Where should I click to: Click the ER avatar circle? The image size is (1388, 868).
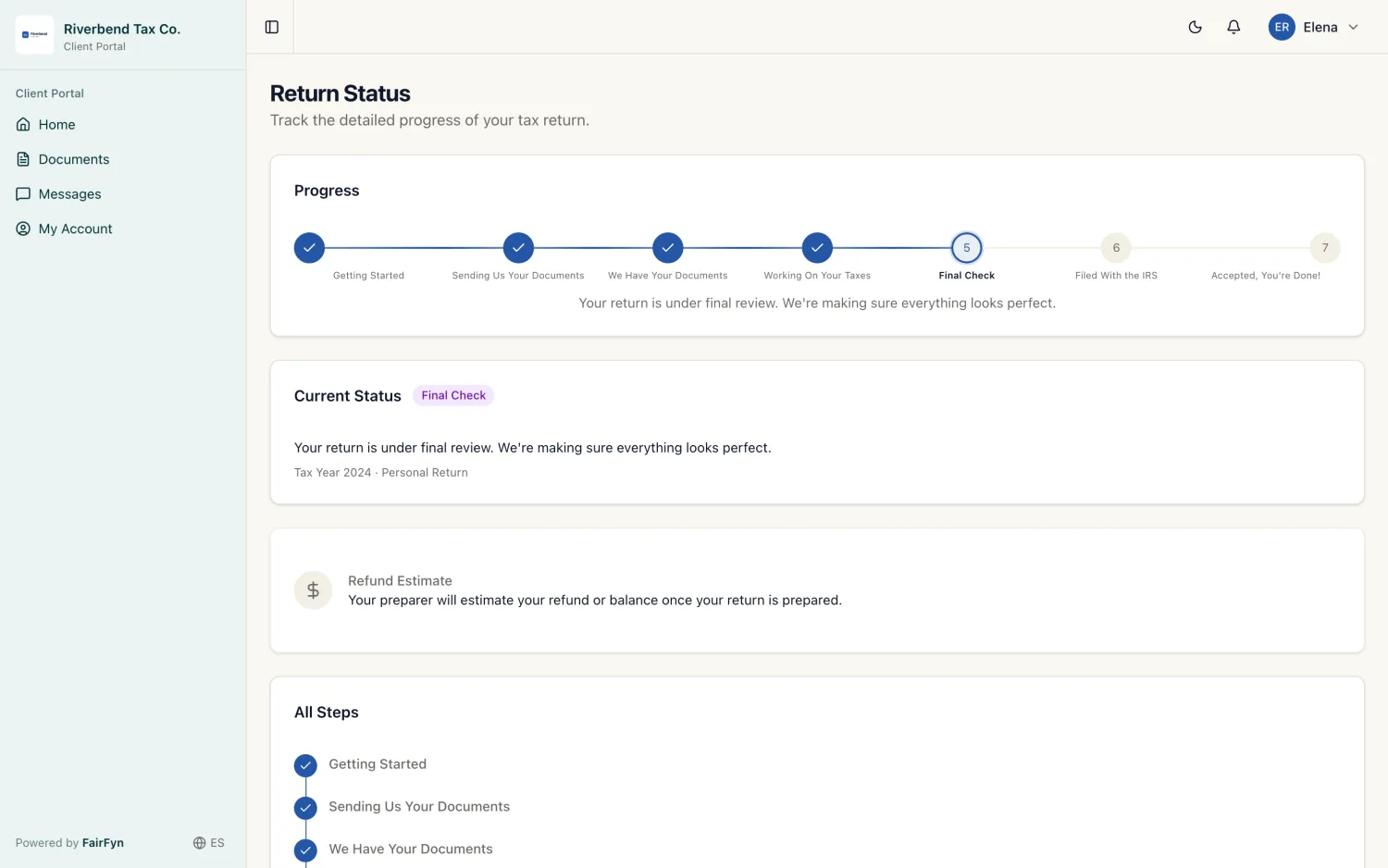pos(1282,27)
